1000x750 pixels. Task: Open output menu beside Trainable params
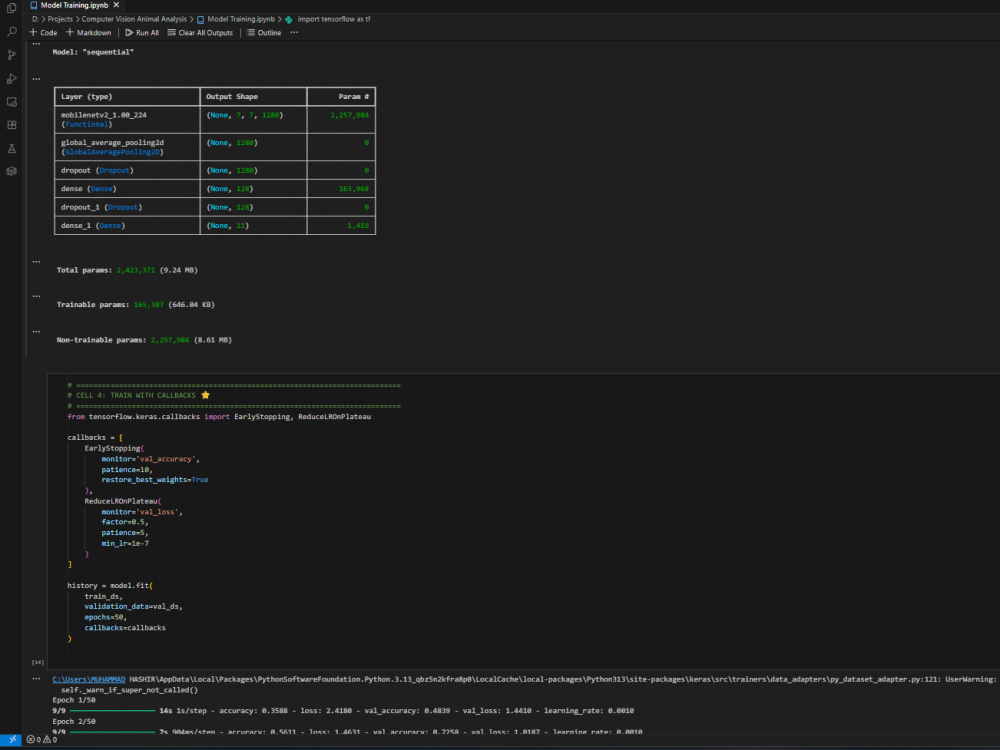click(36, 296)
